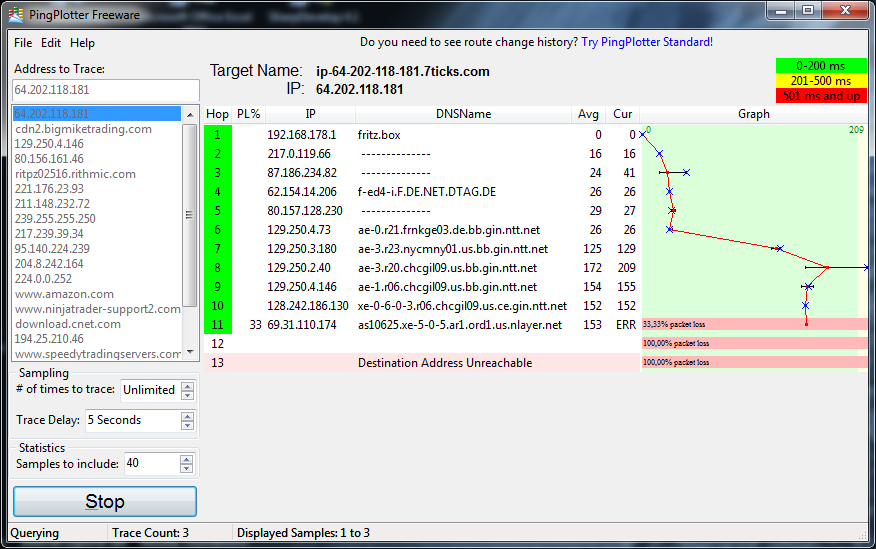The image size is (876, 549).
Task: Select 194.25.210.46 in the address list
Action: point(97,339)
